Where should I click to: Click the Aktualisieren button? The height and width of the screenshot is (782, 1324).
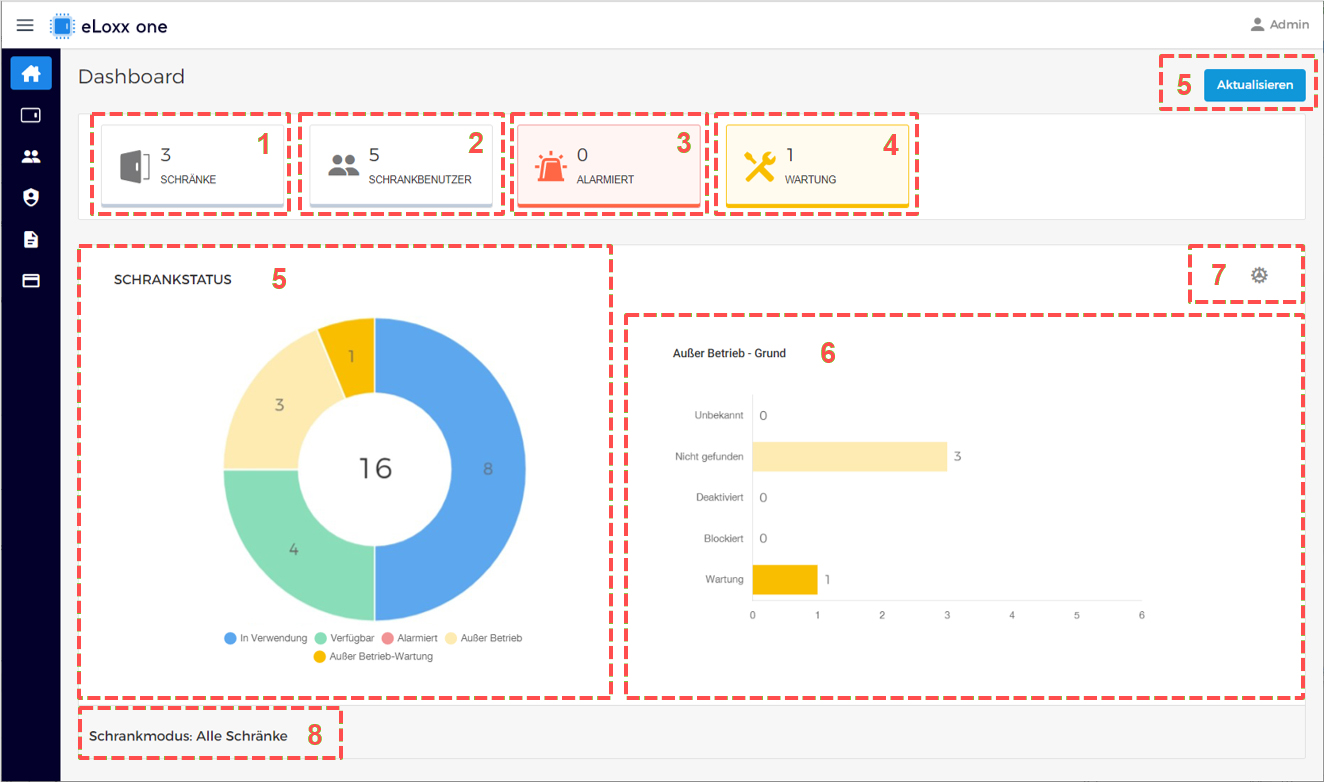[1254, 85]
